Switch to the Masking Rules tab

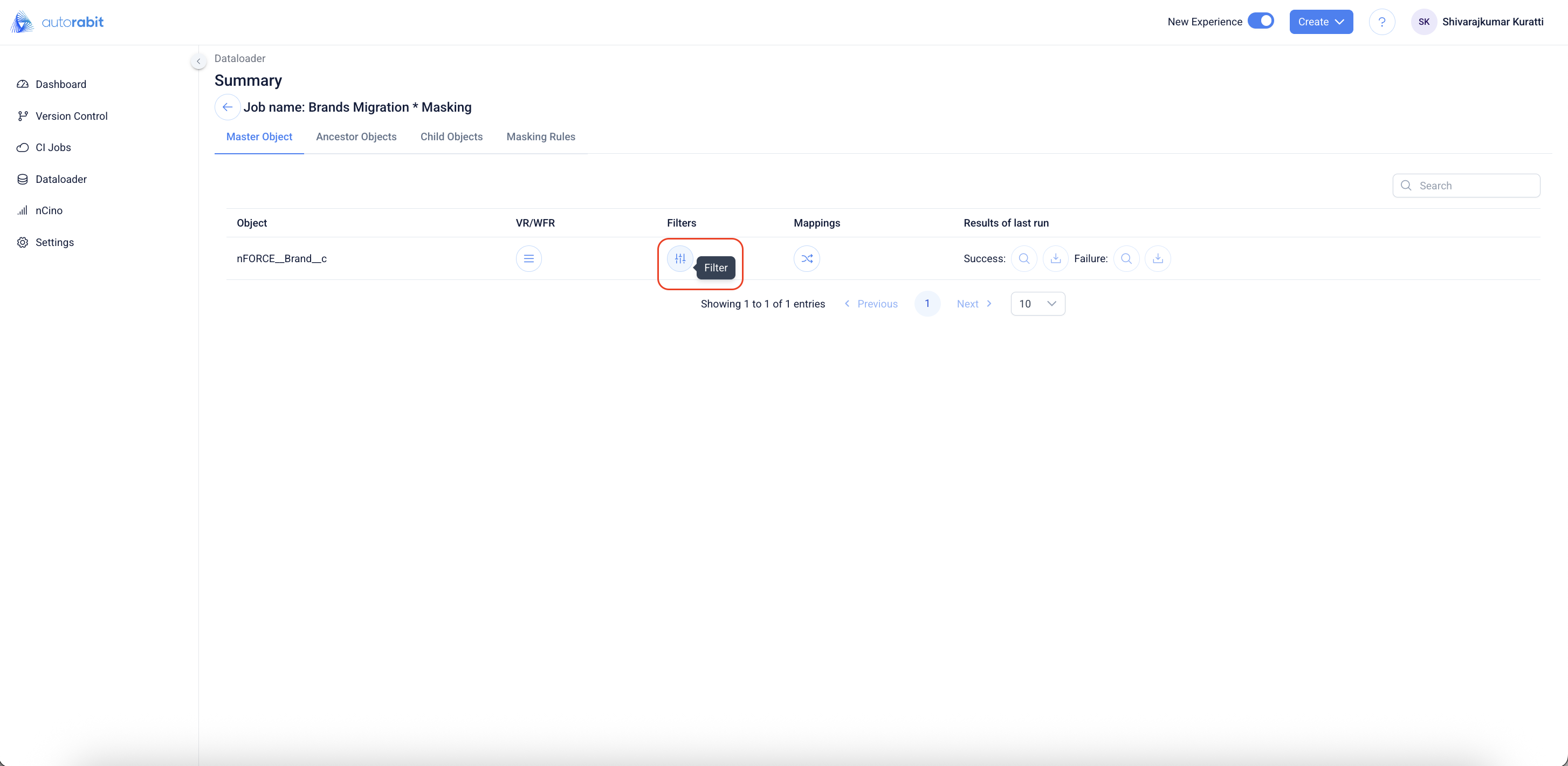pos(540,136)
